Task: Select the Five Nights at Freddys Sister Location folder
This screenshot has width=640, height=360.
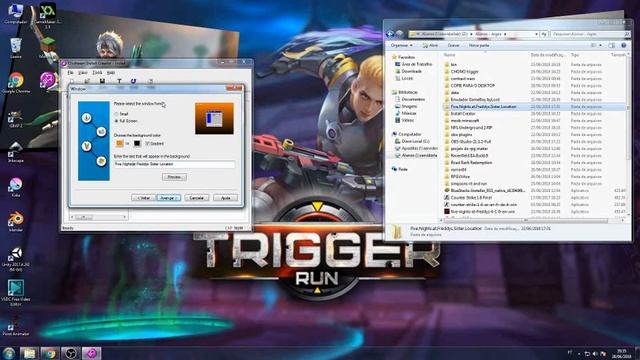Action: pyautogui.click(x=535, y=107)
